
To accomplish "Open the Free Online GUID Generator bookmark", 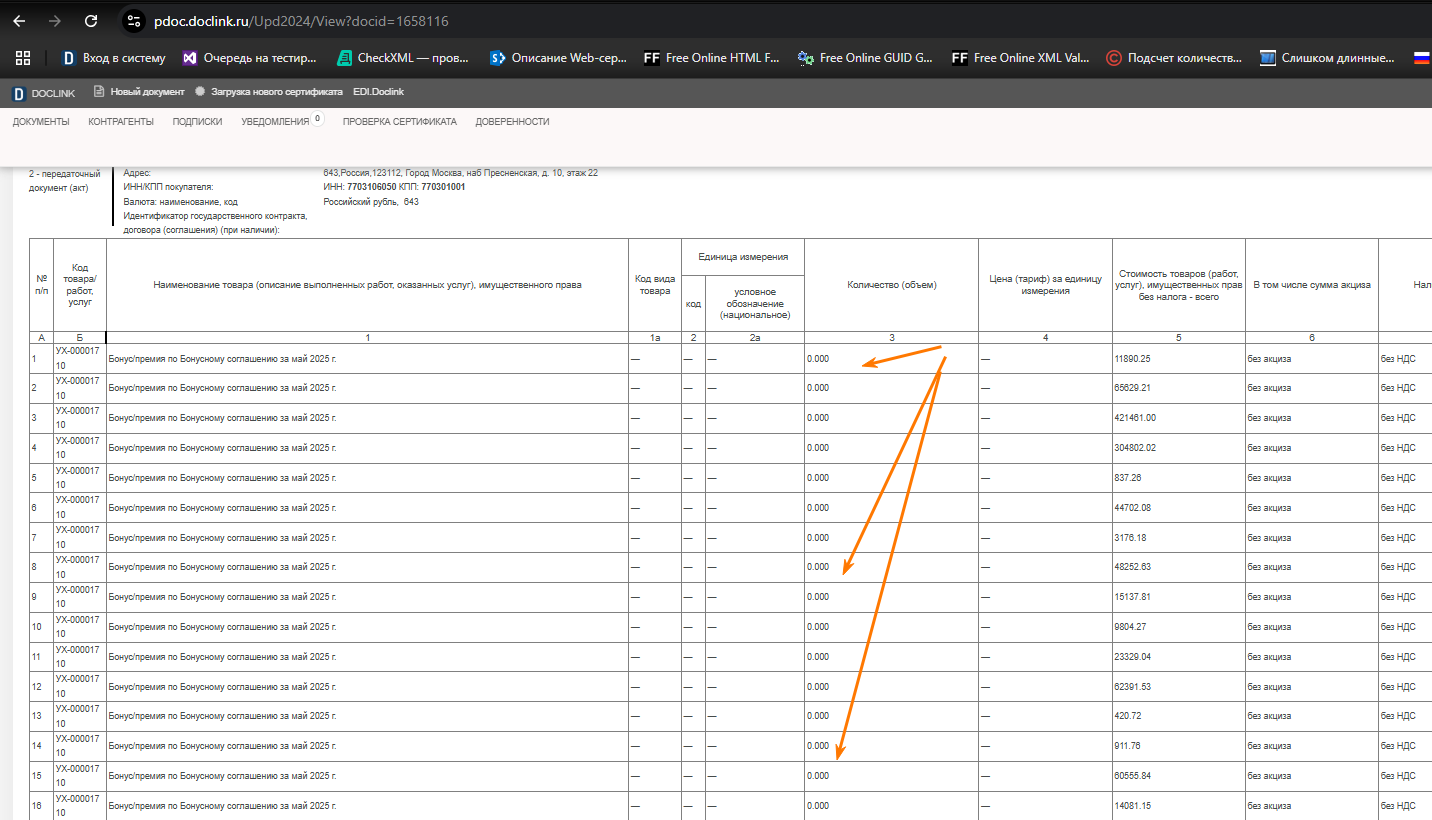I will (864, 58).
